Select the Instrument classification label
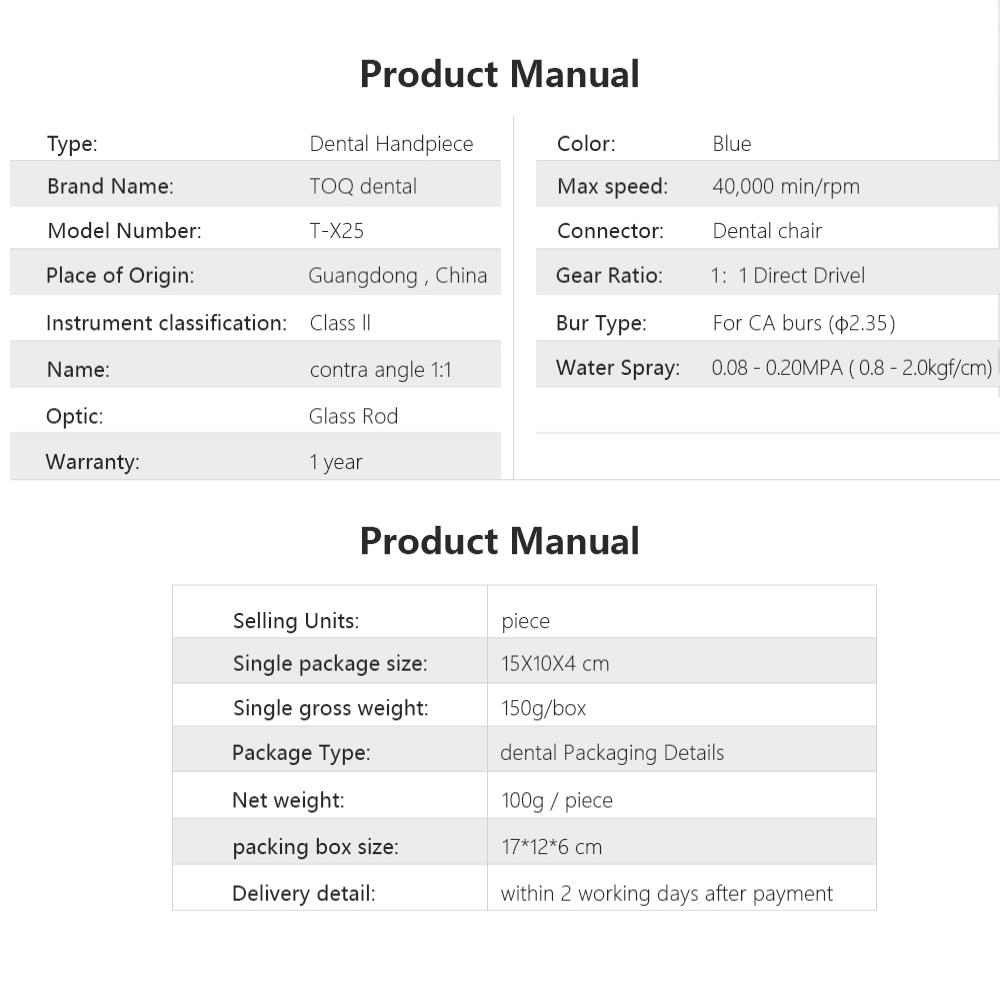1000x1000 pixels. click(166, 323)
